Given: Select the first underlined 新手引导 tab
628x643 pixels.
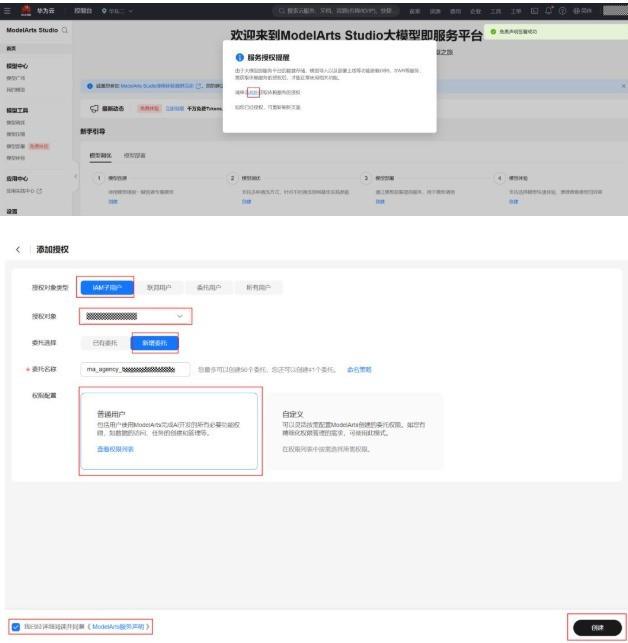Looking at the screenshot, I should pyautogui.click(x=100, y=155).
